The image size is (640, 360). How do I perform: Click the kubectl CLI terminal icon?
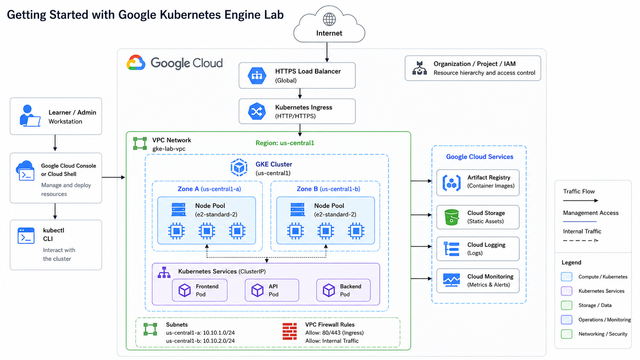pos(26,236)
